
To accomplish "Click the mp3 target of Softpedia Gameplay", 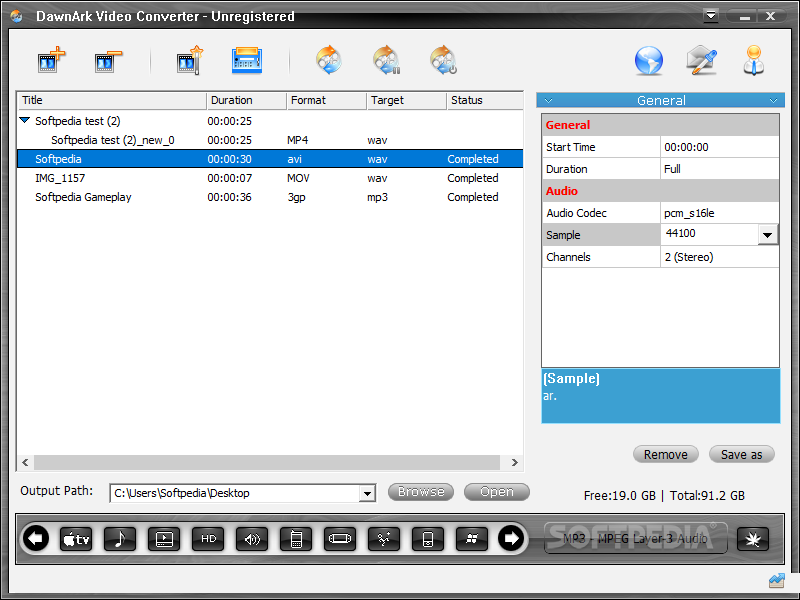I will click(x=378, y=197).
